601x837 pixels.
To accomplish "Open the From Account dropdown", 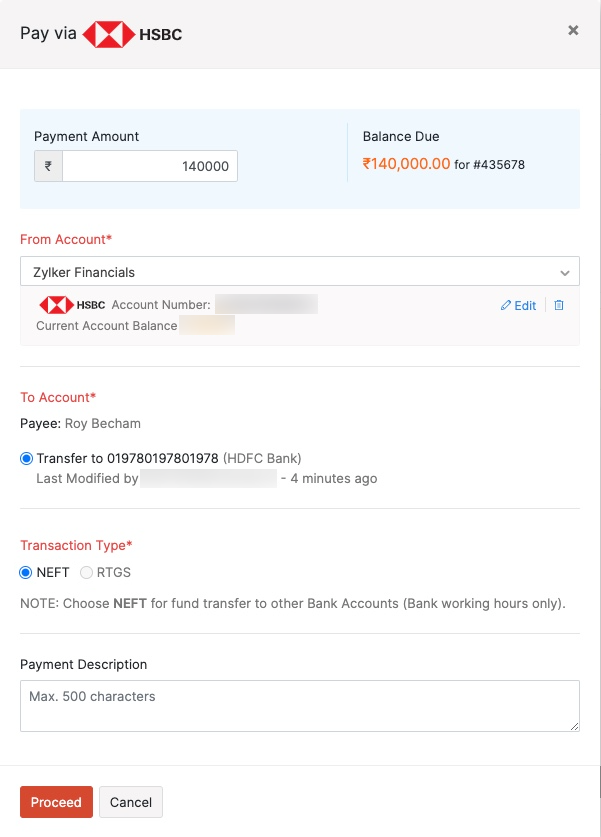I will (300, 271).
